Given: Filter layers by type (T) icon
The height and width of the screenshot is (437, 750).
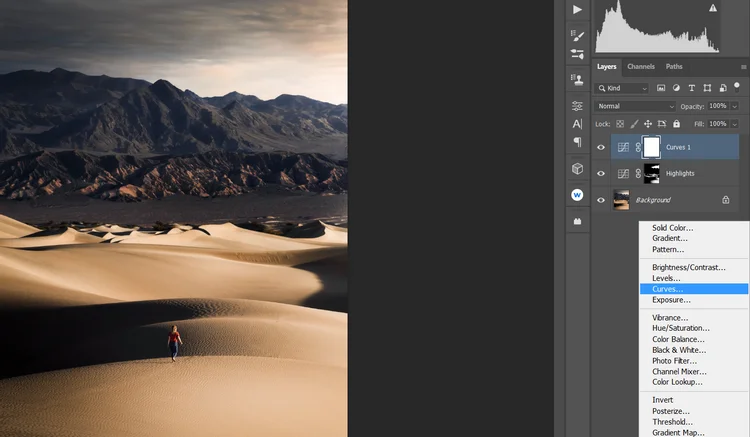Looking at the screenshot, I should pyautogui.click(x=692, y=88).
